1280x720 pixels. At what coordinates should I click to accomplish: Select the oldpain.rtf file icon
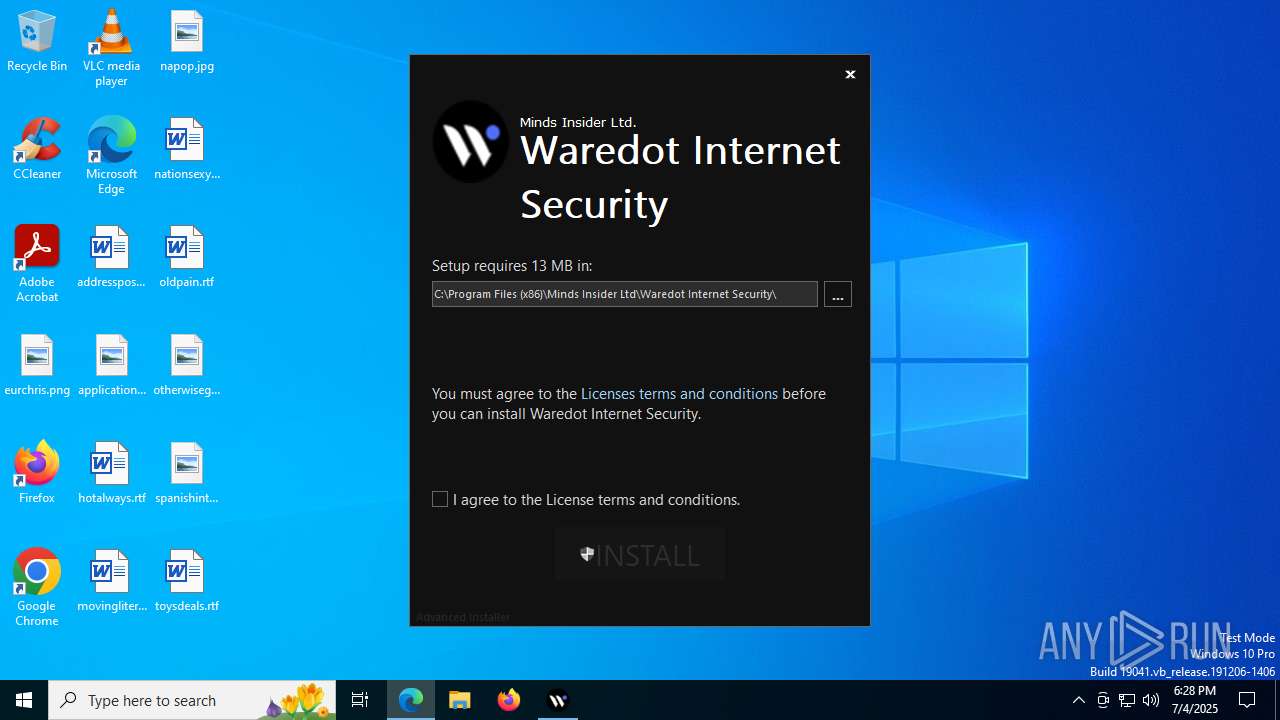pos(187,258)
